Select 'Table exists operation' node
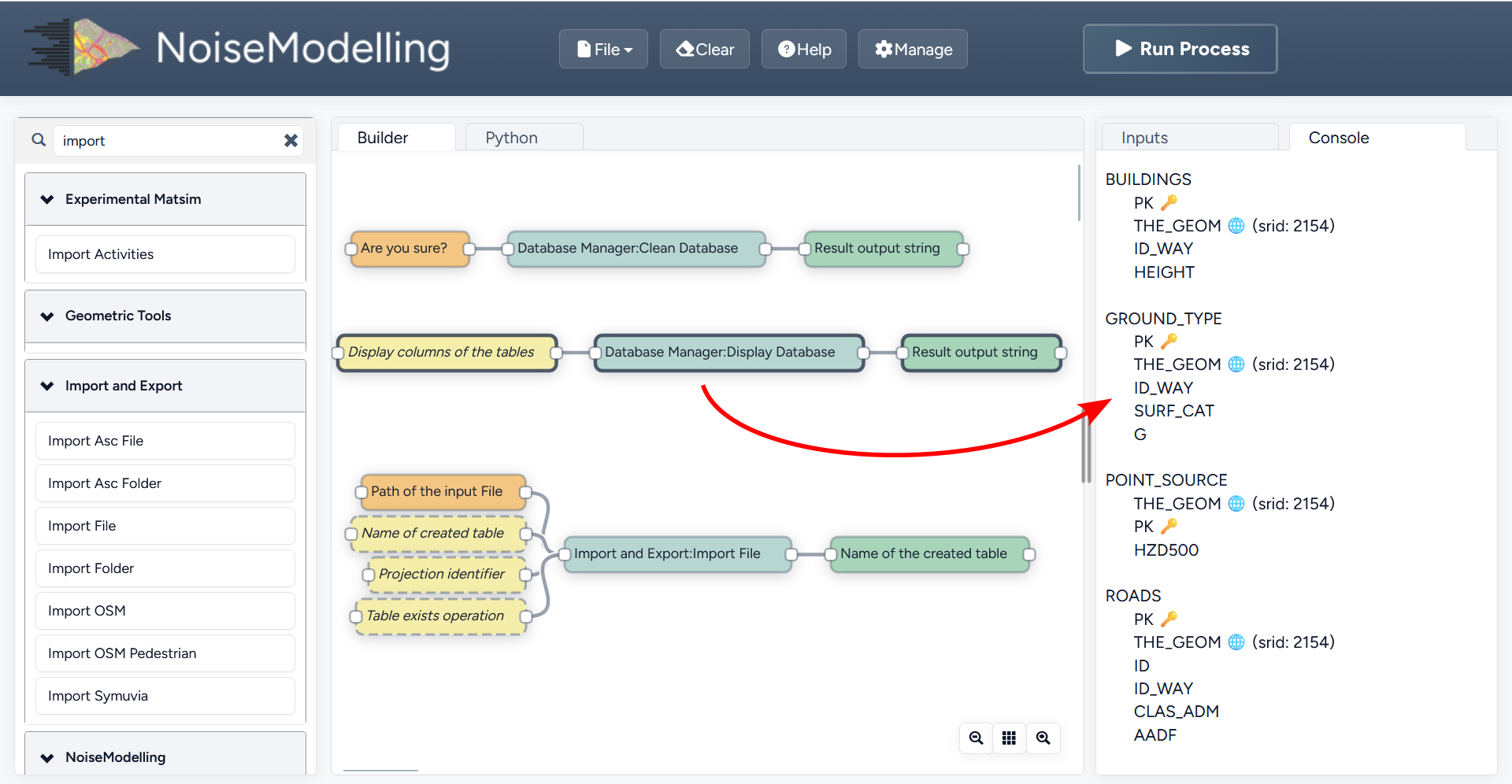The image size is (1512, 784). (x=441, y=616)
